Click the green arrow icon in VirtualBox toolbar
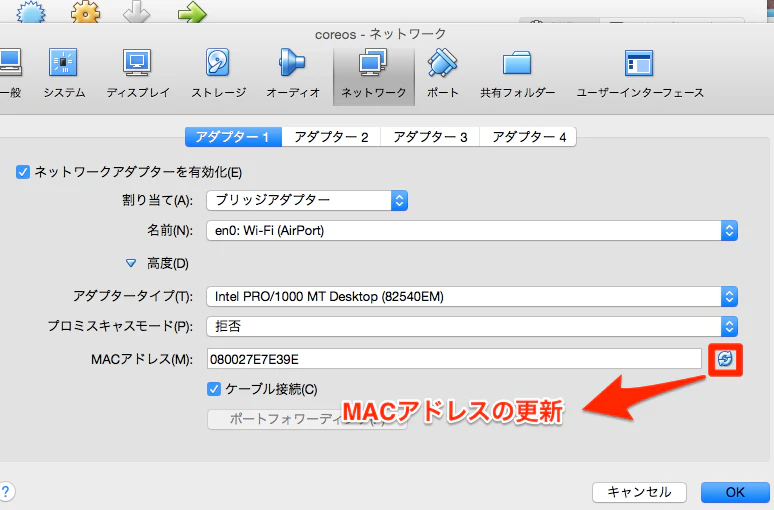This screenshot has width=774, height=510. click(191, 11)
